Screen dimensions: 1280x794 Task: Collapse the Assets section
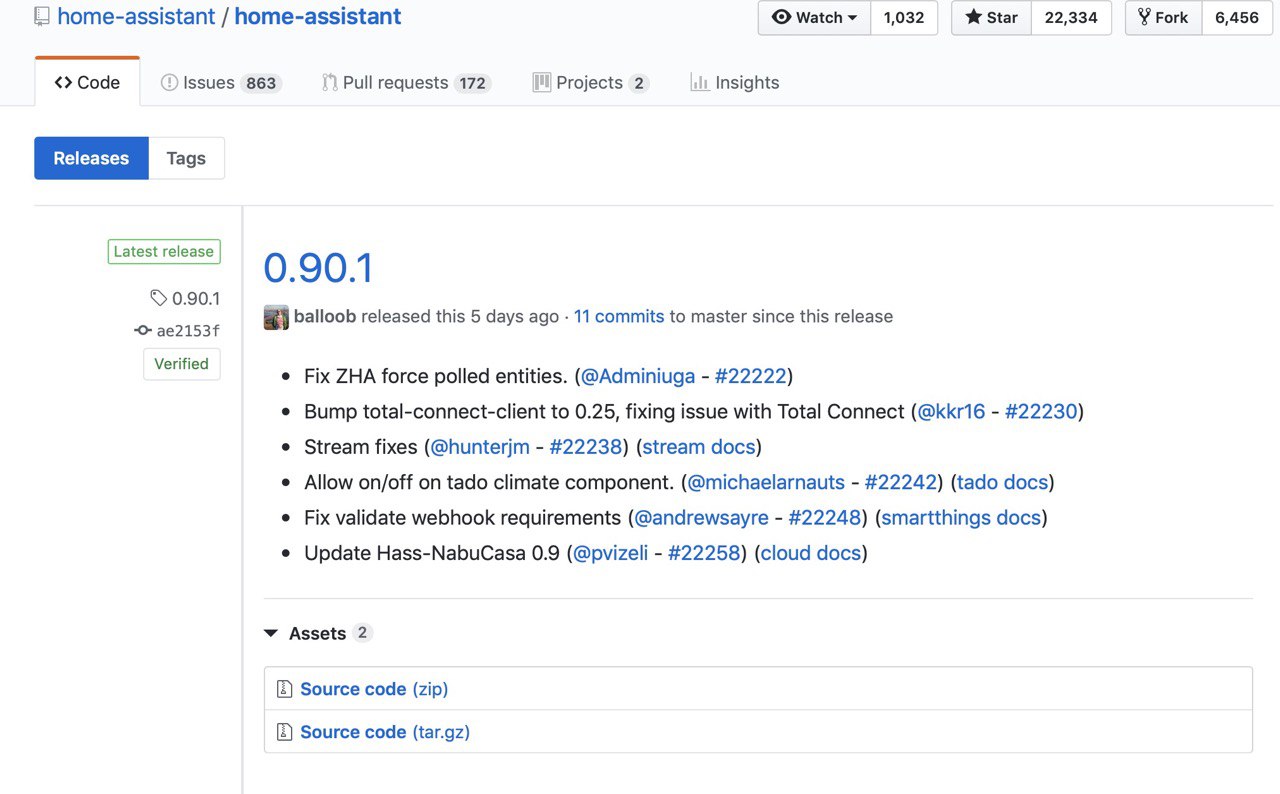[318, 633]
